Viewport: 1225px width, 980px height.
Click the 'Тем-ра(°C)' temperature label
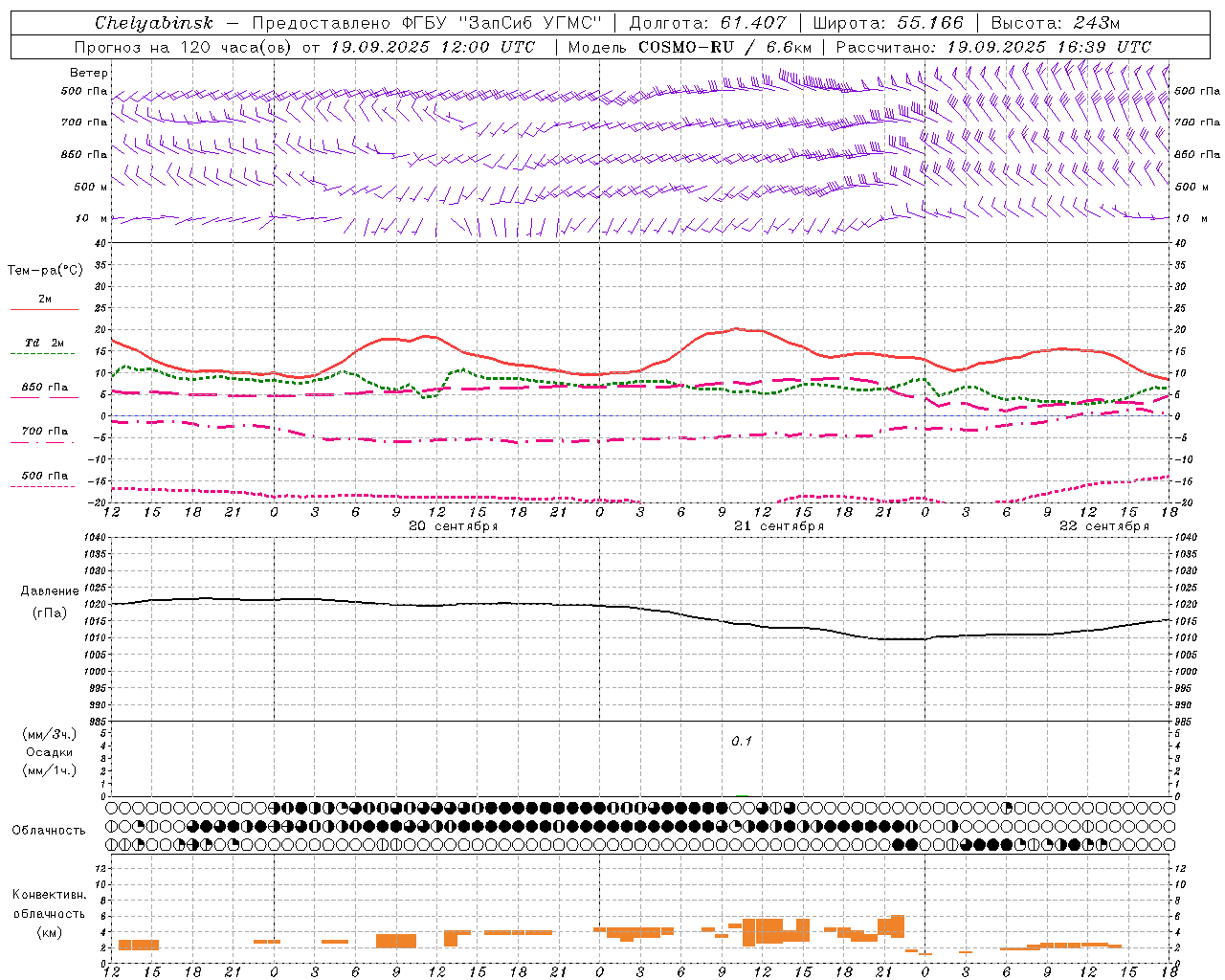[x=45, y=270]
